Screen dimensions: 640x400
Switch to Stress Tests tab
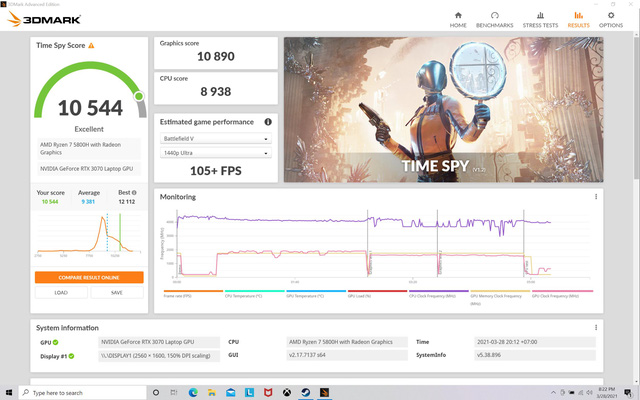click(540, 20)
